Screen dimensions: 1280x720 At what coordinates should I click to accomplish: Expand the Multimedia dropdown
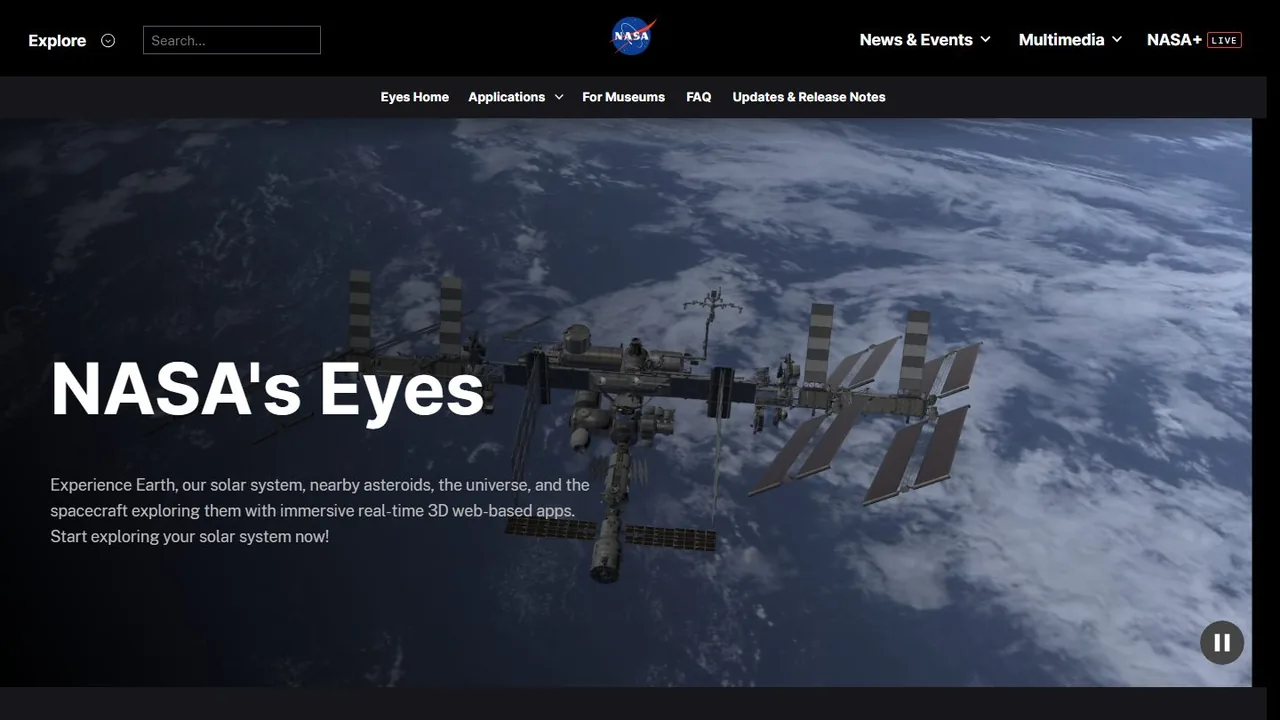point(1070,40)
